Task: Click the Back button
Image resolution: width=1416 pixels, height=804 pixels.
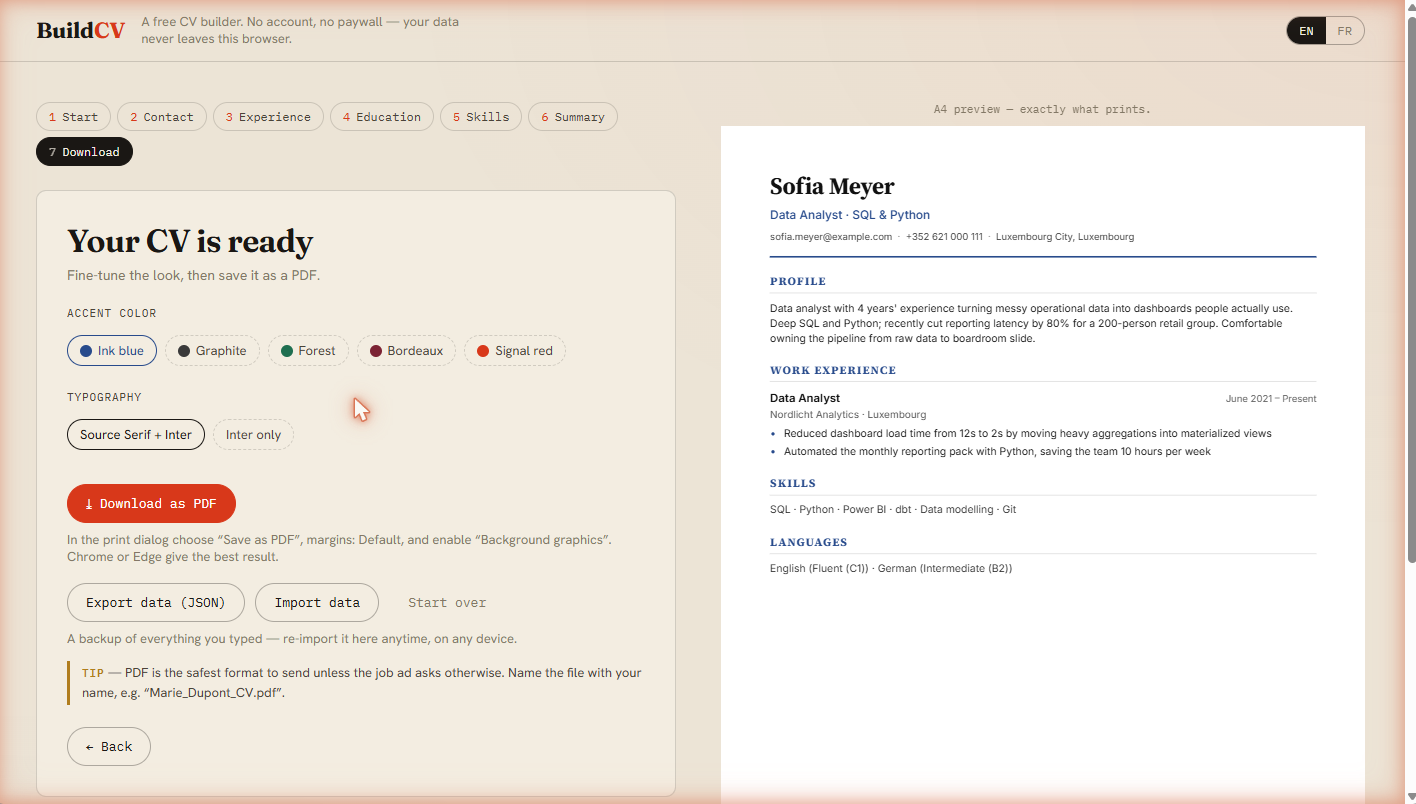Action: click(x=109, y=747)
